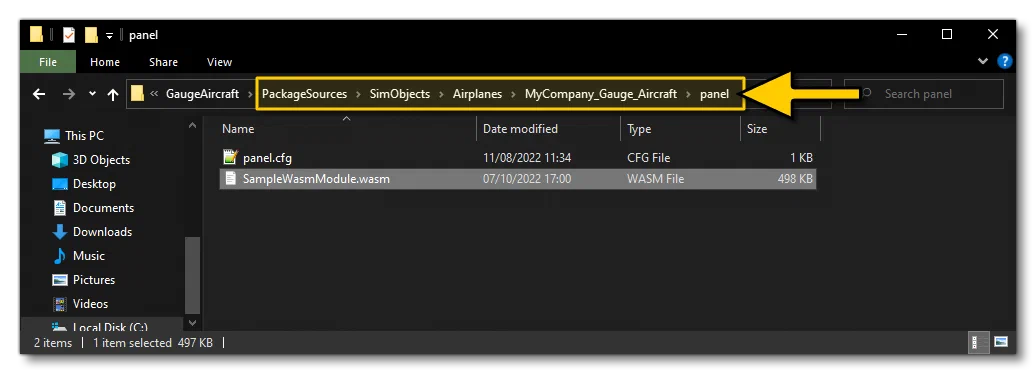Select Pictures in navigation pane
The image size is (1036, 374).
click(x=94, y=280)
